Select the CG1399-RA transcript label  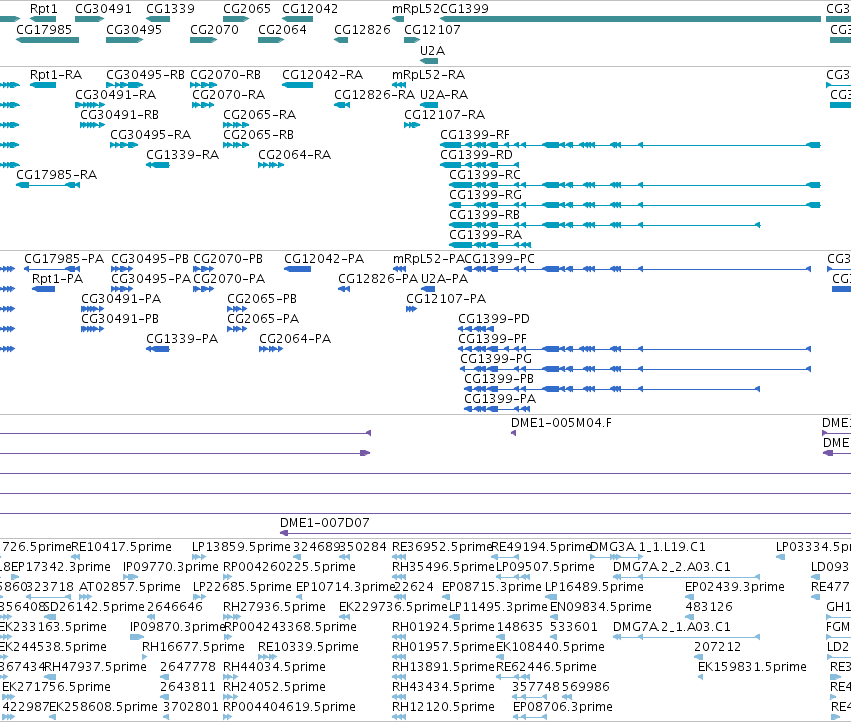485,235
